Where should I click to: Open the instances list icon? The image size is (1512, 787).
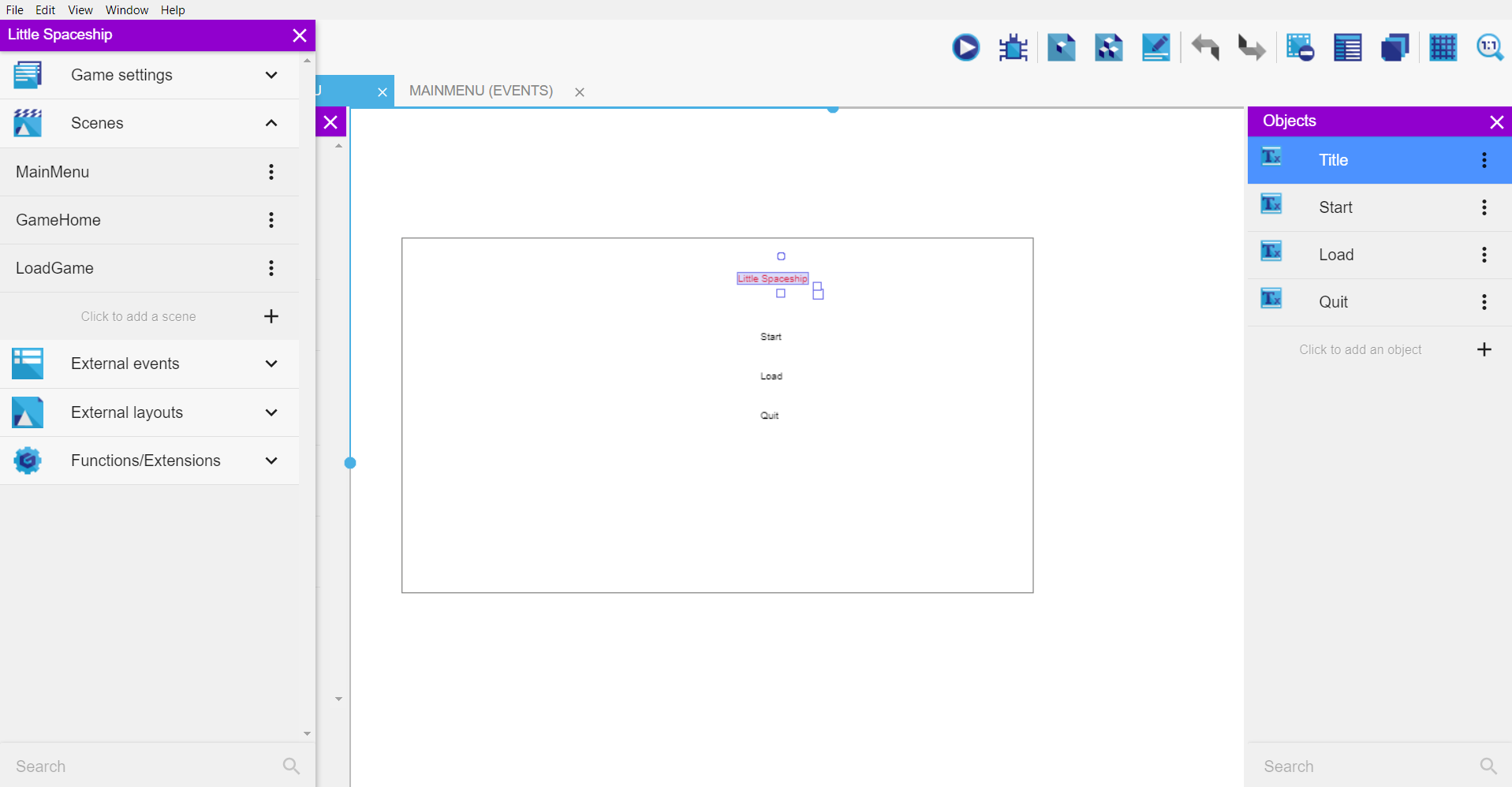[x=1347, y=48]
